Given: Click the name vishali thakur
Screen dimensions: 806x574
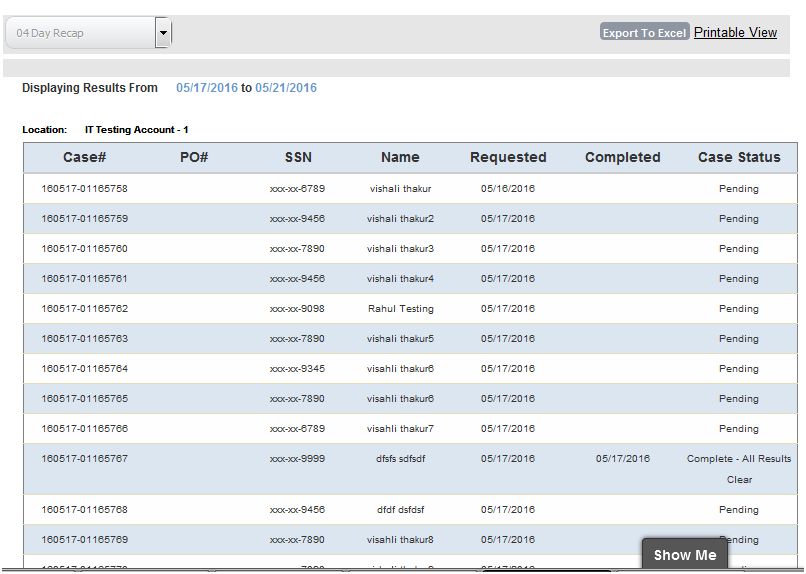Looking at the screenshot, I should [x=400, y=189].
